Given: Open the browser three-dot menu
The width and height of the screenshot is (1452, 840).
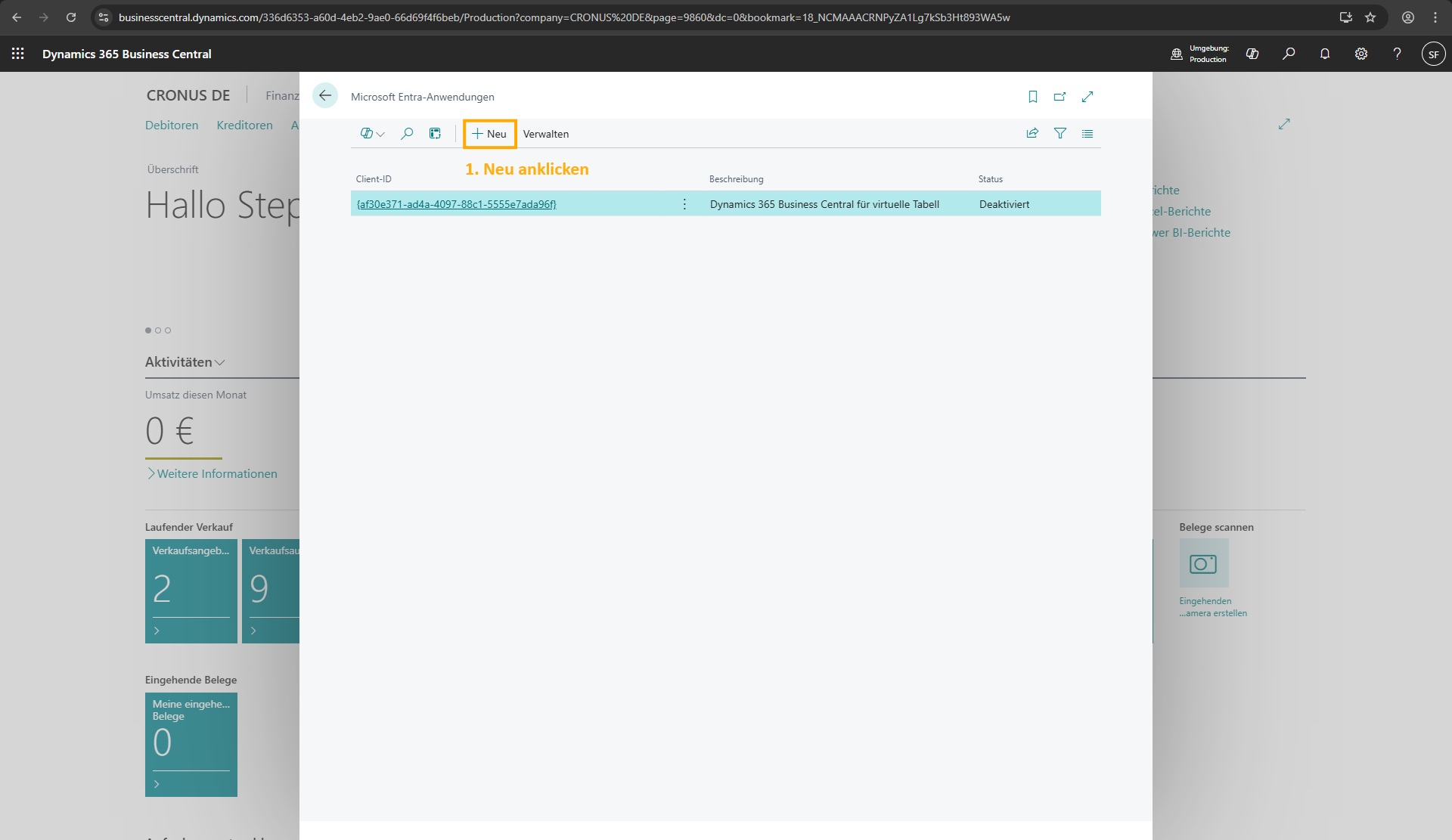Looking at the screenshot, I should (1435, 17).
